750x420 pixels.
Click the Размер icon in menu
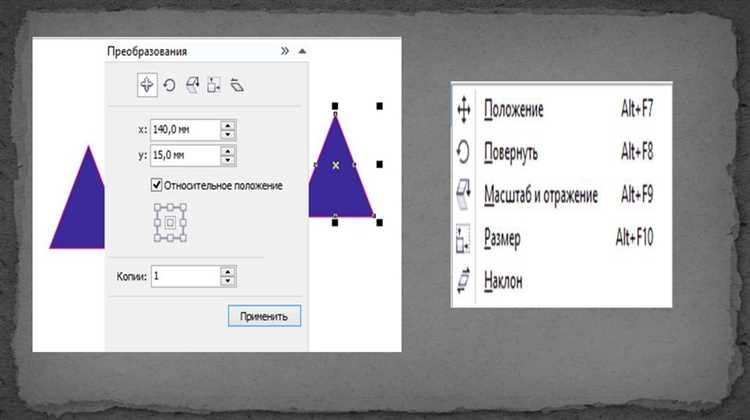(x=463, y=238)
